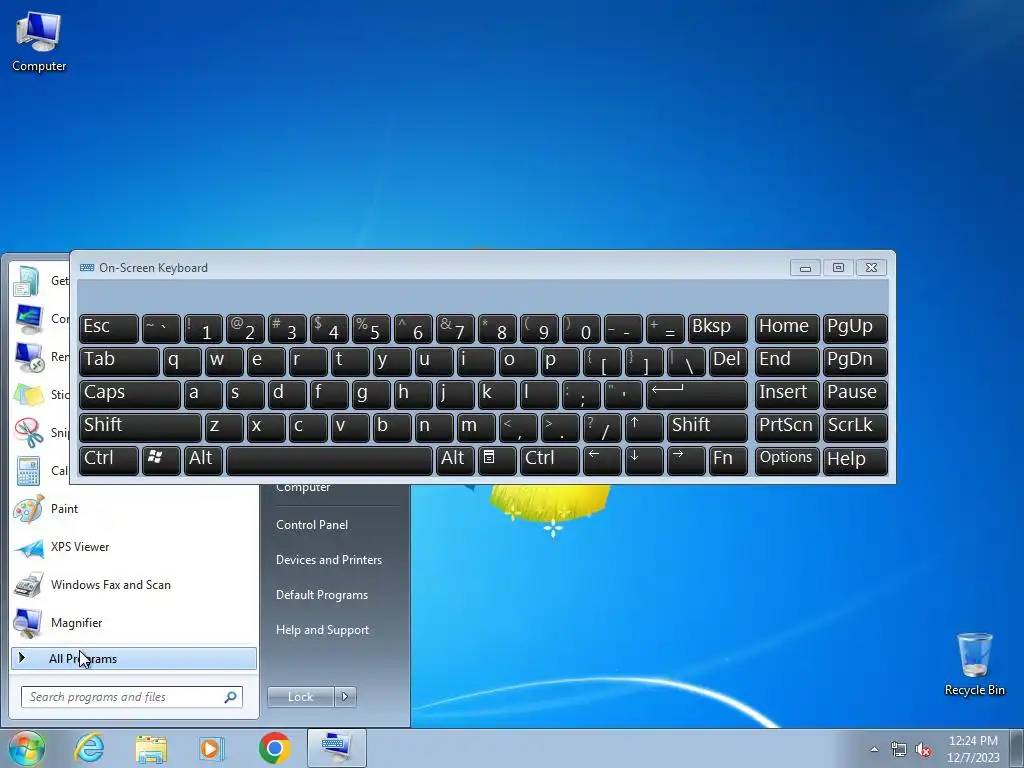Click Show desktop strip at taskbar end
The width and height of the screenshot is (1024, 768).
coord(1017,748)
